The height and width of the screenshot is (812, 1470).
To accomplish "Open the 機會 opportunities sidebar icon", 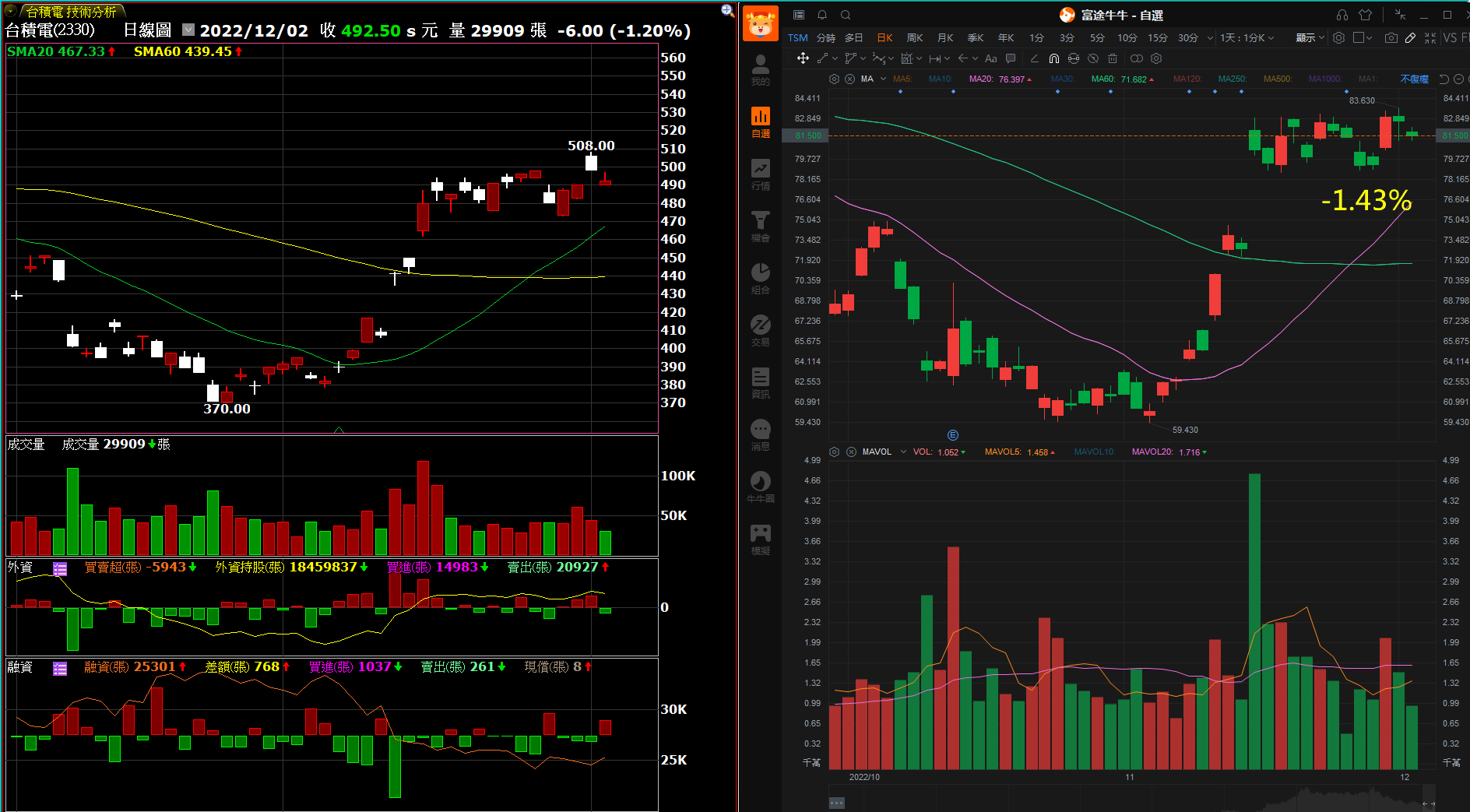I will pyautogui.click(x=761, y=227).
